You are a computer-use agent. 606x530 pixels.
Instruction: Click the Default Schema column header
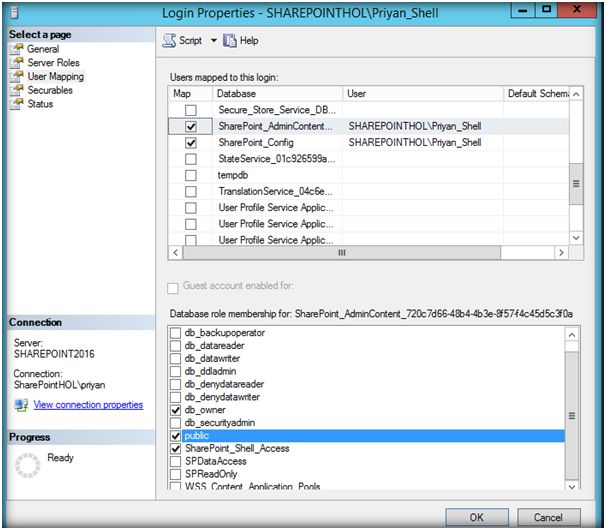tap(536, 94)
